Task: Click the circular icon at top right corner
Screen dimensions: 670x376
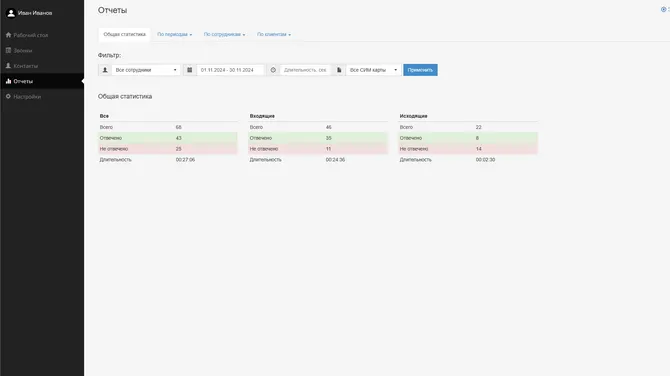Action: 664,9
